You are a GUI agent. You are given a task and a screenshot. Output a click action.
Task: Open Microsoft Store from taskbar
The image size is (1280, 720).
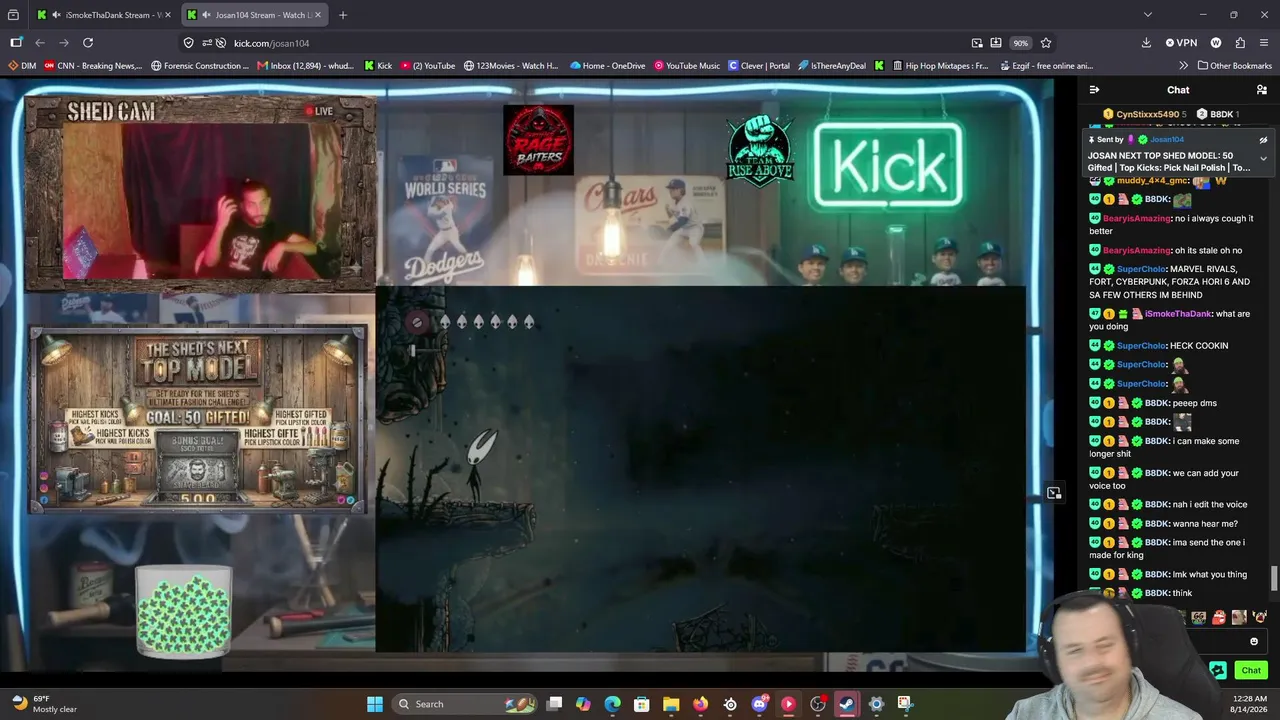tap(642, 704)
